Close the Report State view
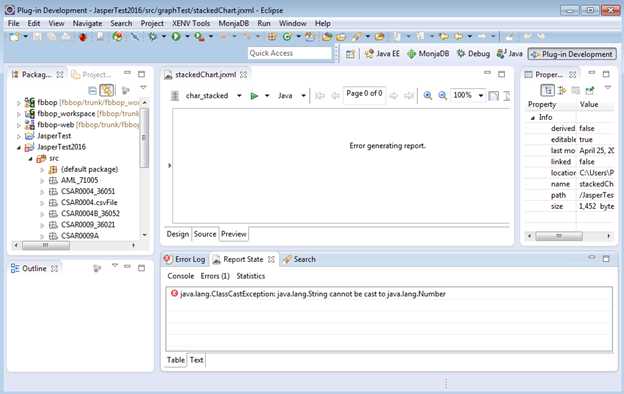The height and width of the screenshot is (394, 624). click(x=271, y=259)
